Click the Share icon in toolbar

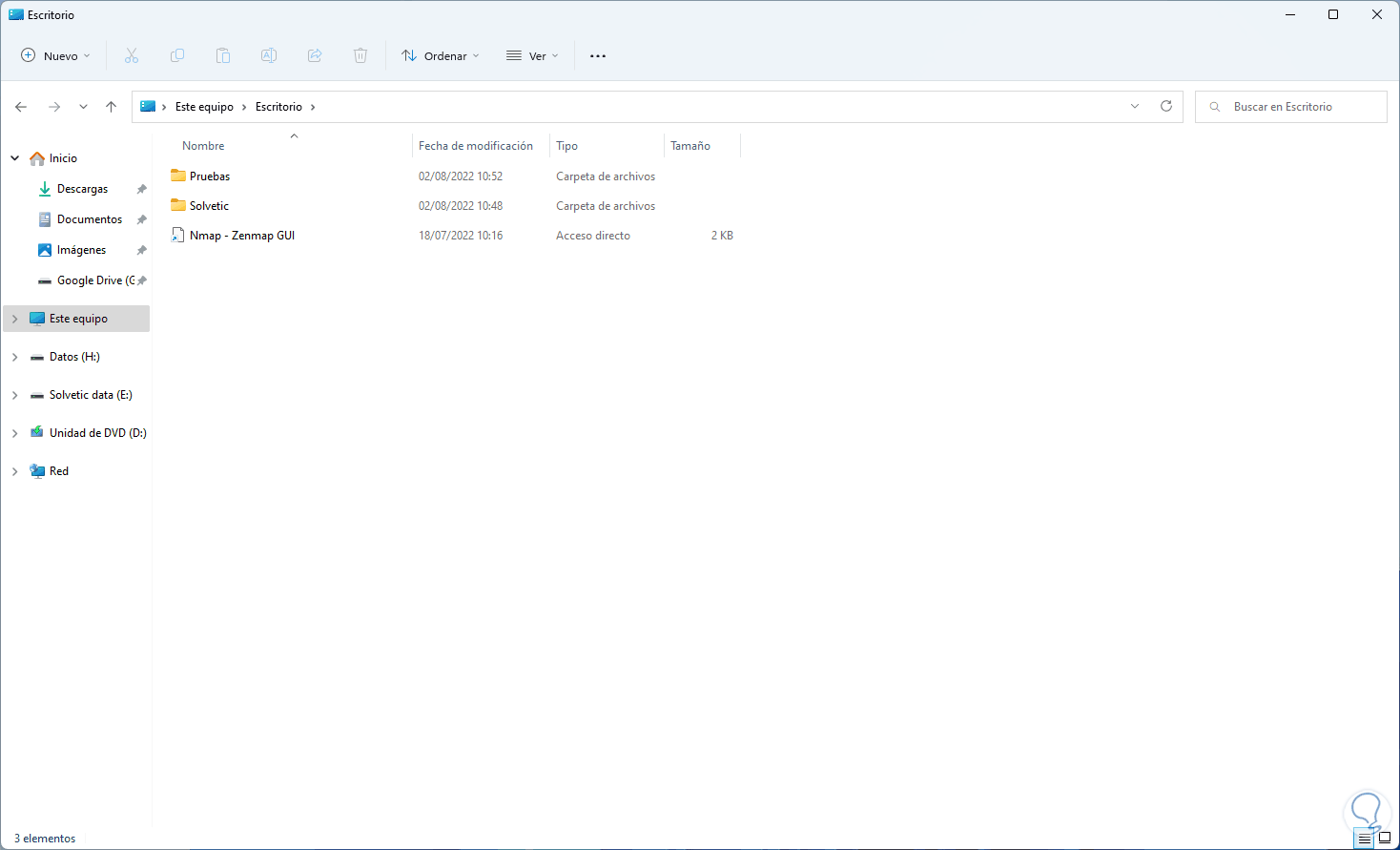click(x=315, y=55)
